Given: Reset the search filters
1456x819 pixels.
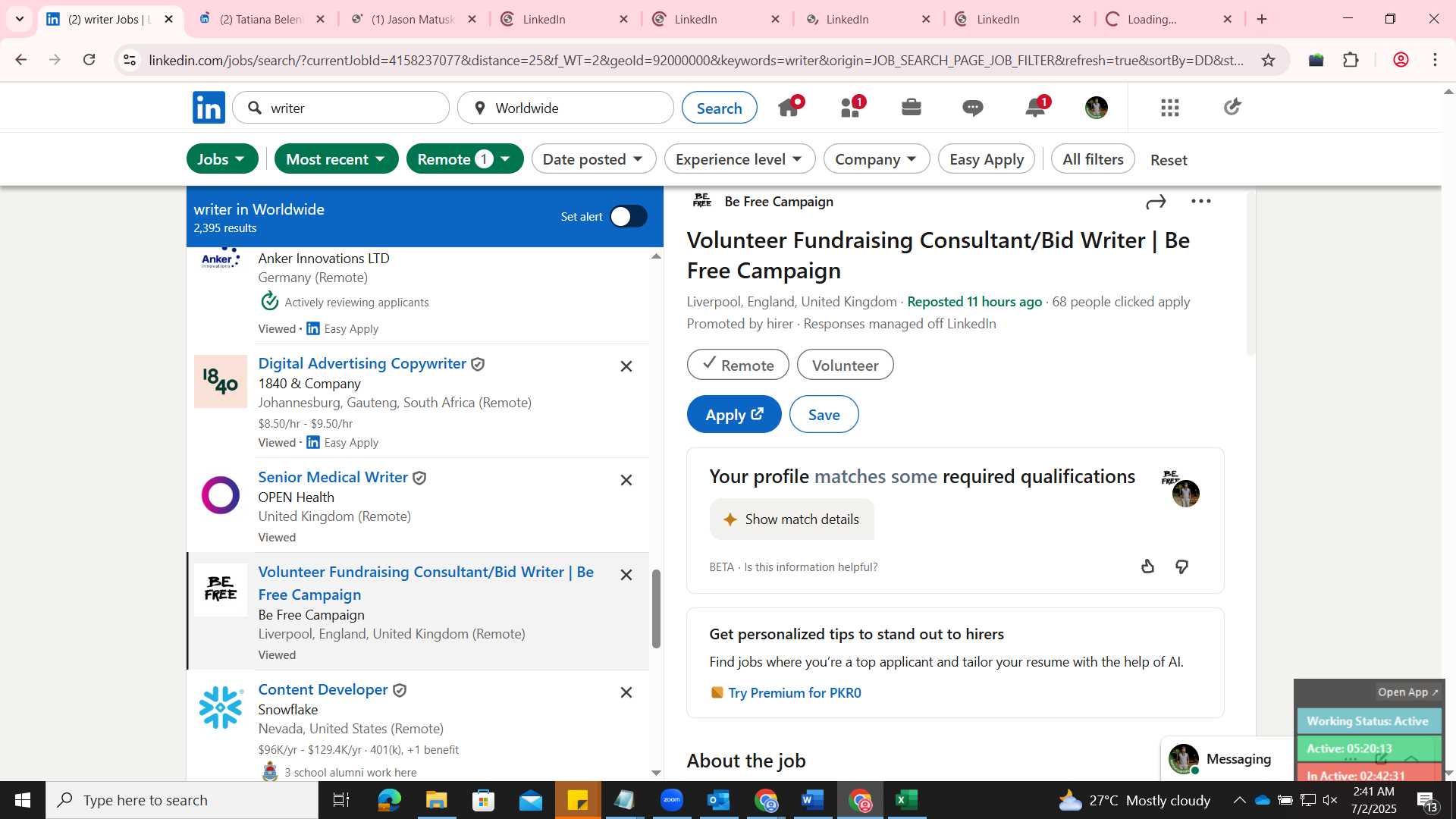Looking at the screenshot, I should pos(1169,160).
